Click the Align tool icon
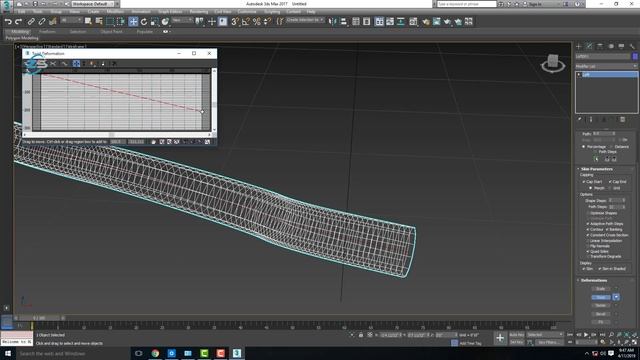The width and height of the screenshot is (640, 360). (344, 22)
